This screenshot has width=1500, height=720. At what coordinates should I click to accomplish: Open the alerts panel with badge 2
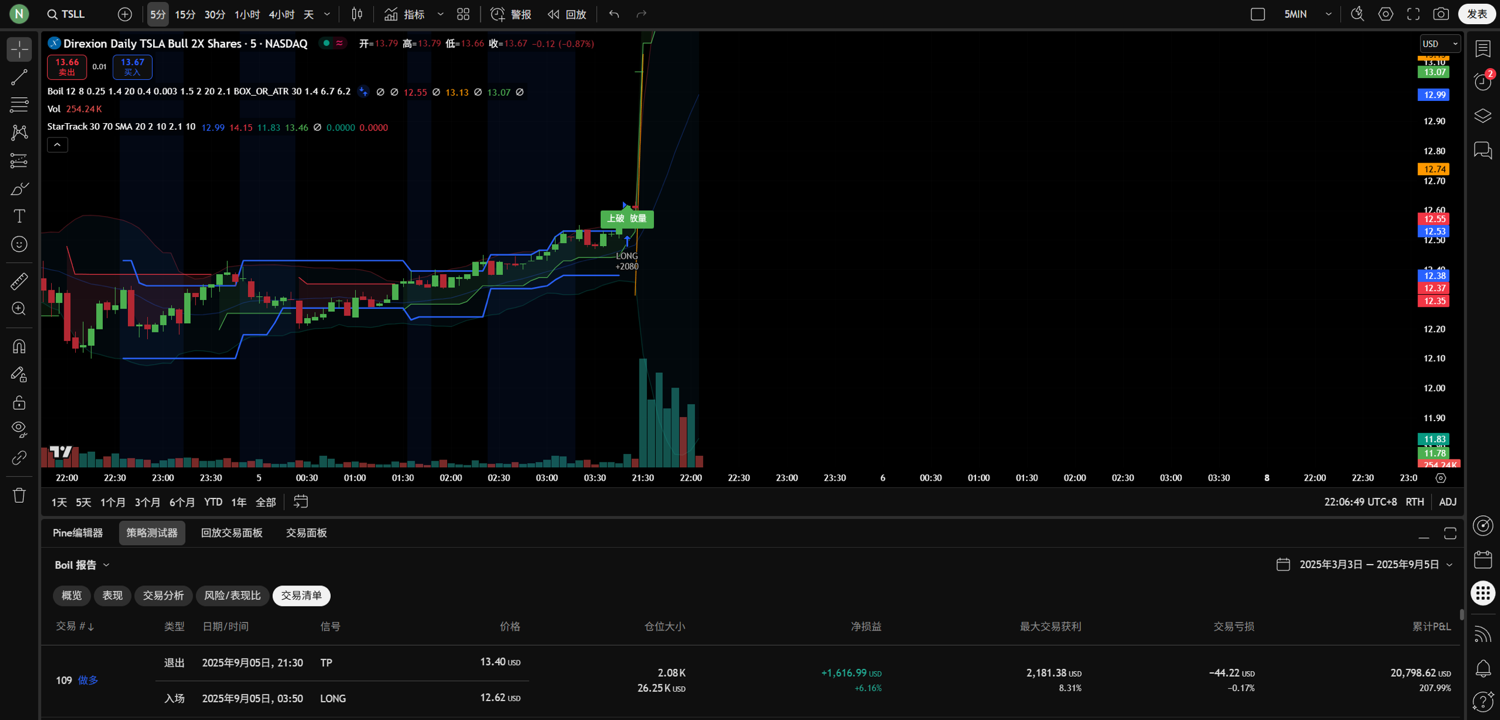[1483, 82]
